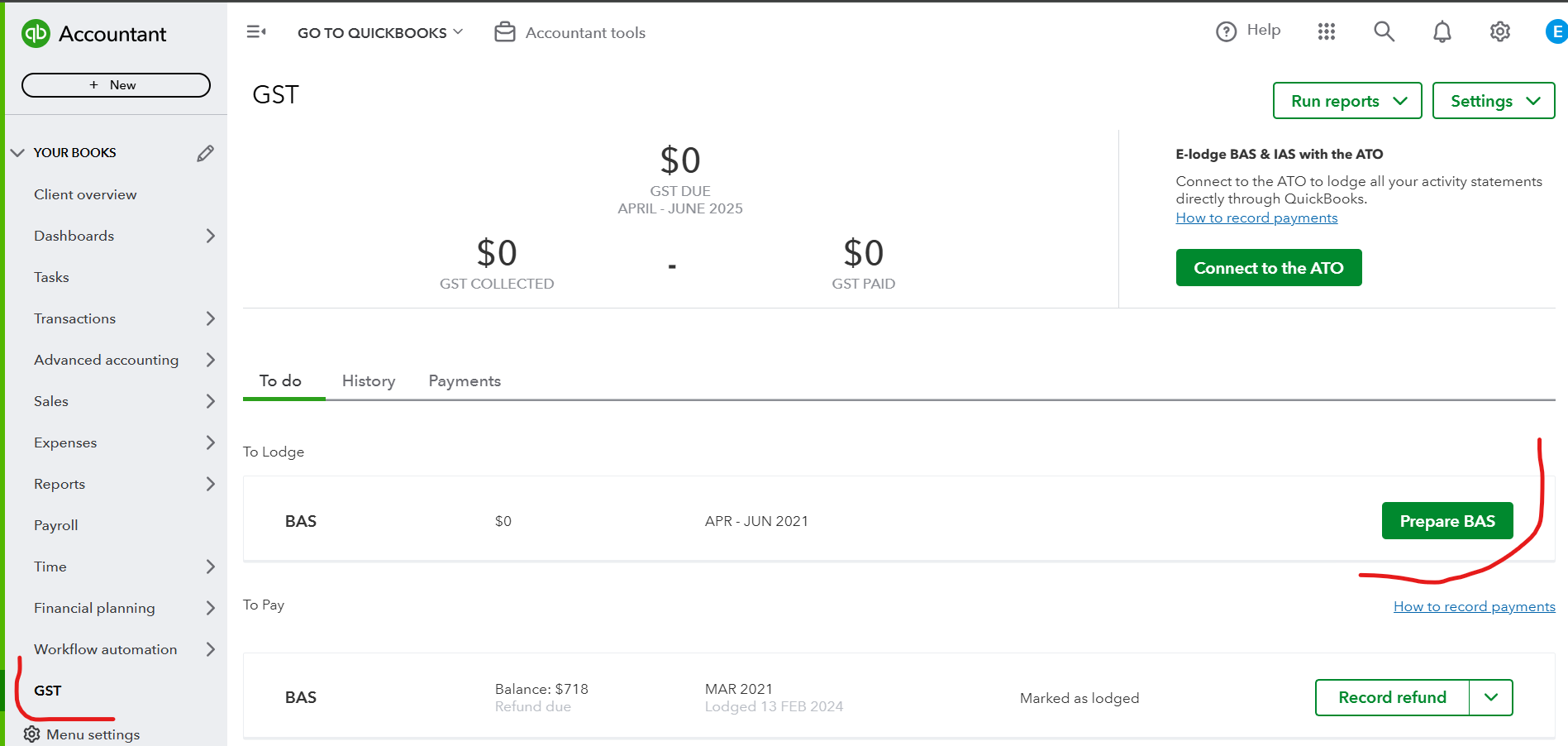The height and width of the screenshot is (746, 1568).
Task: Click the Prepare BAS button
Action: (x=1447, y=521)
